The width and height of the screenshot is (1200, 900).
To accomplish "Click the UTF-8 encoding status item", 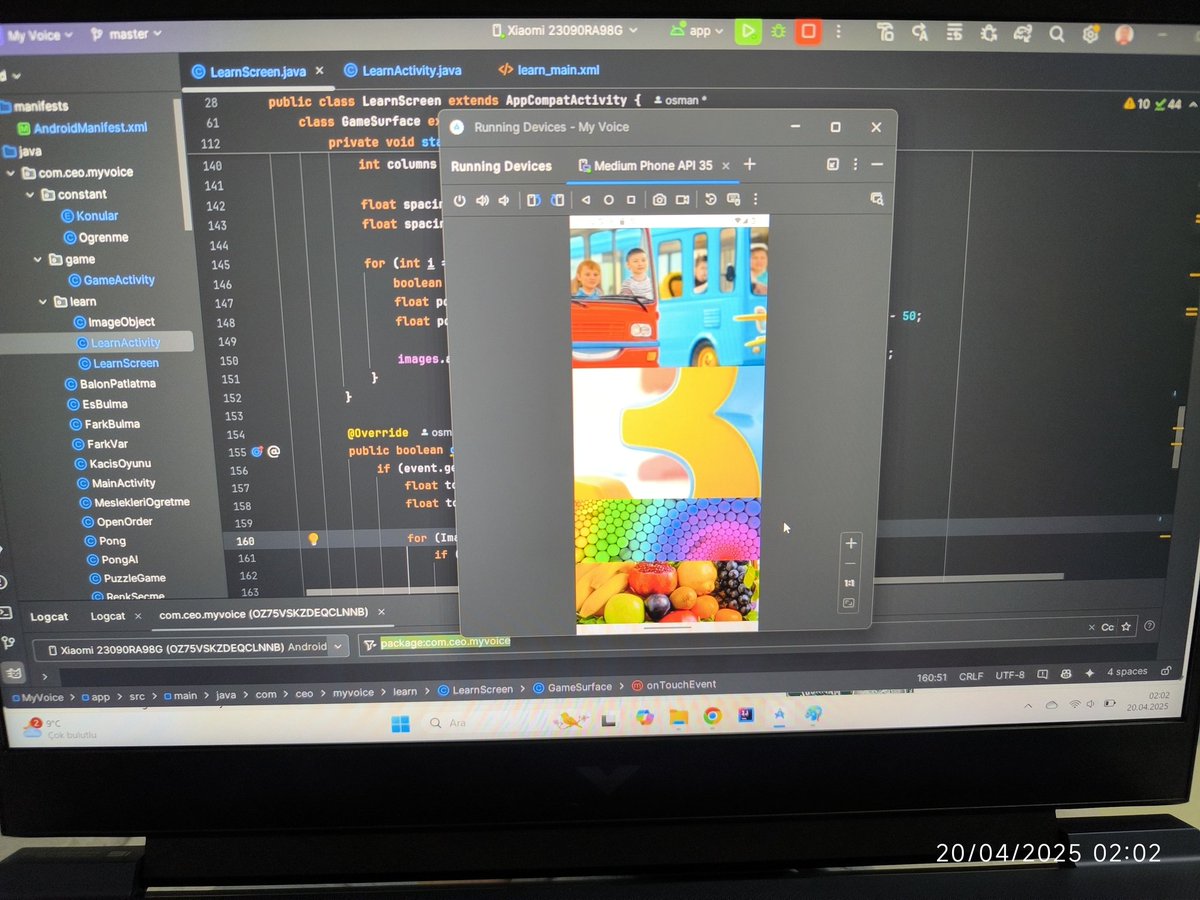I will [x=1009, y=676].
